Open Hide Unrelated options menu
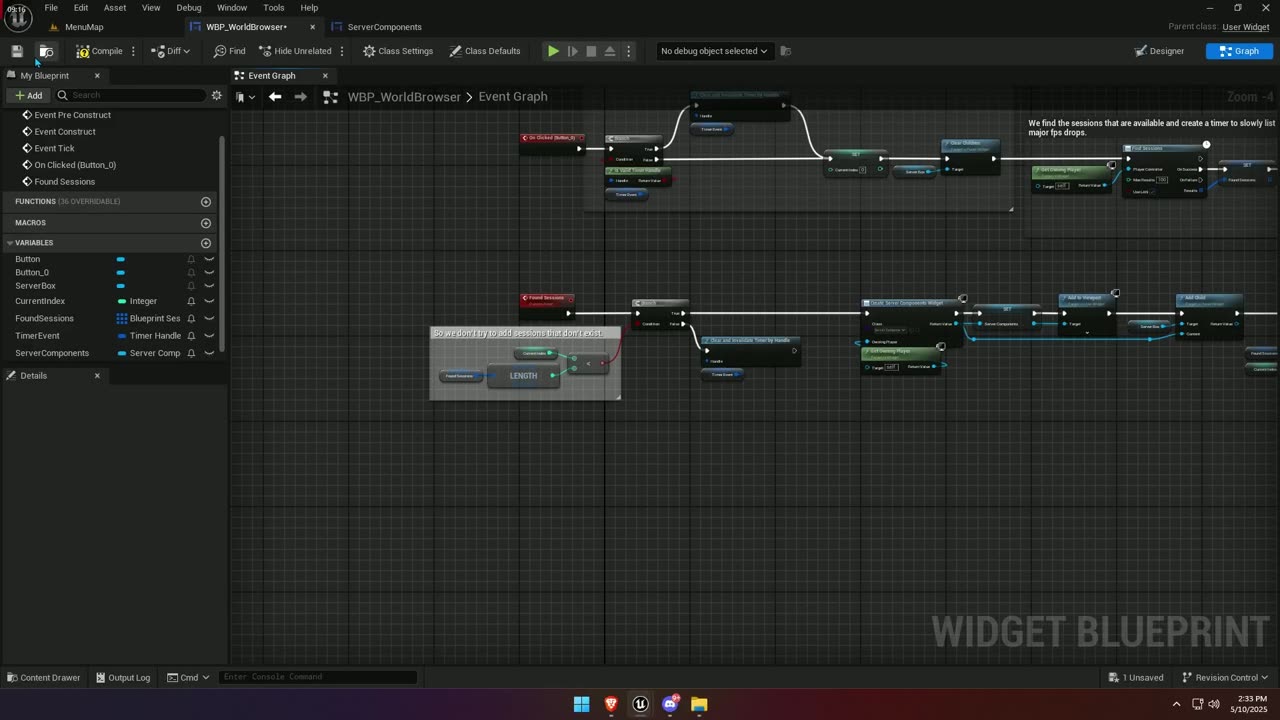 coord(342,51)
